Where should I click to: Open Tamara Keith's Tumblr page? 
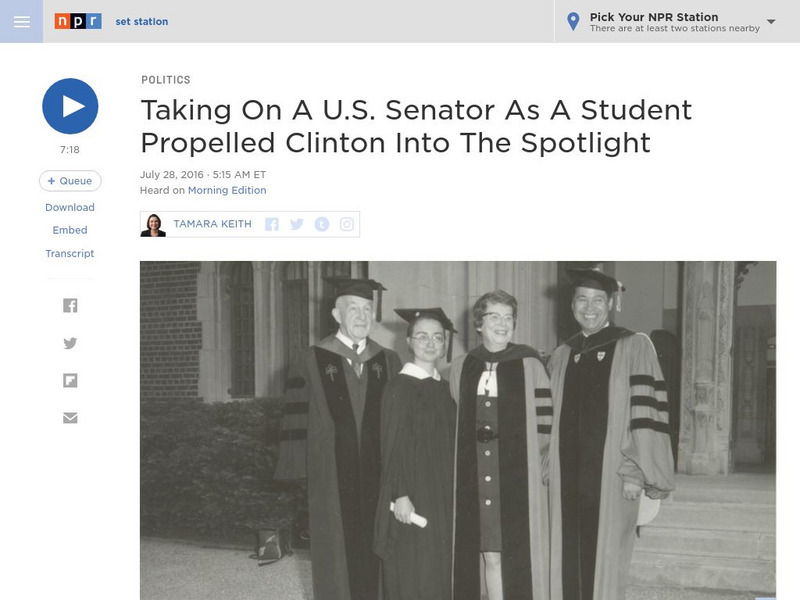321,224
